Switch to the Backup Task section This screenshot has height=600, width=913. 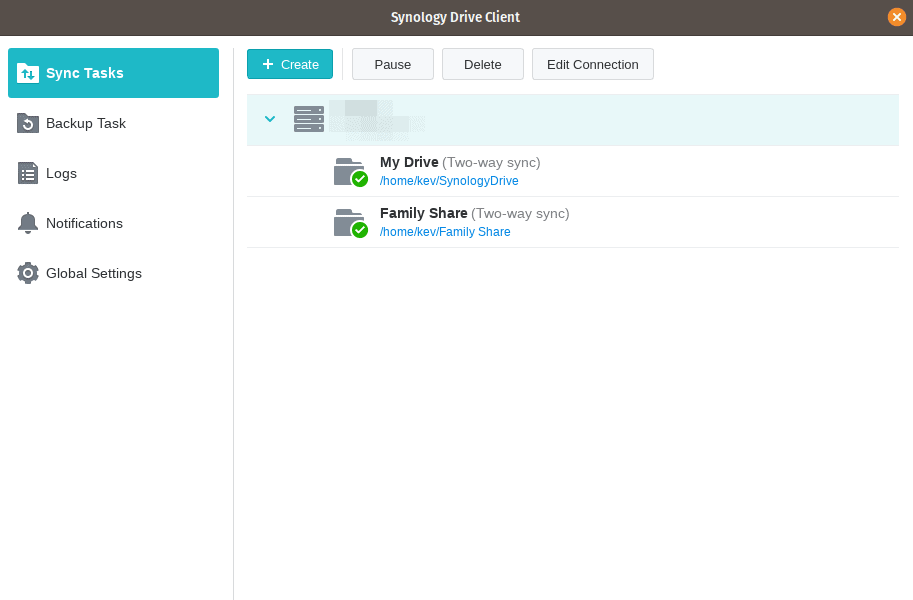85,123
